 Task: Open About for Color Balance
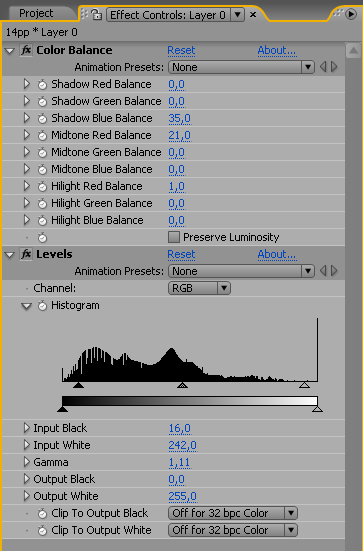coord(277,50)
